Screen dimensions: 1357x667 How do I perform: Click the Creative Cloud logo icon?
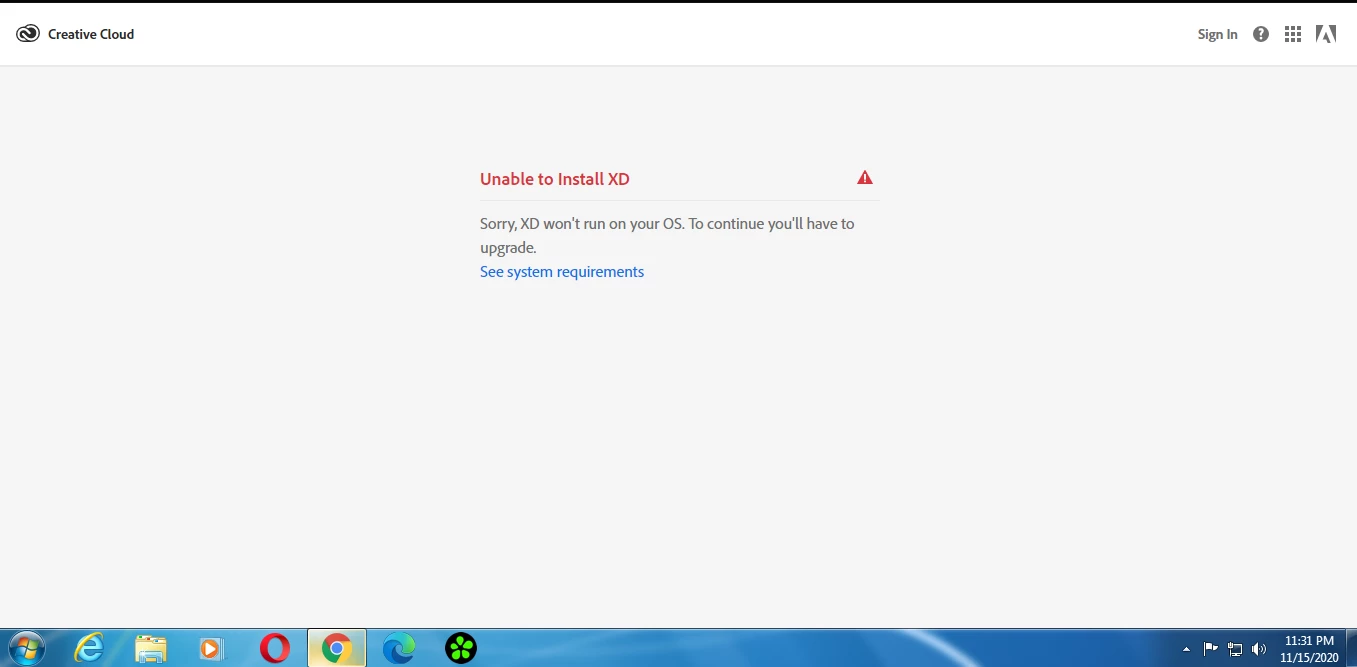pos(28,34)
